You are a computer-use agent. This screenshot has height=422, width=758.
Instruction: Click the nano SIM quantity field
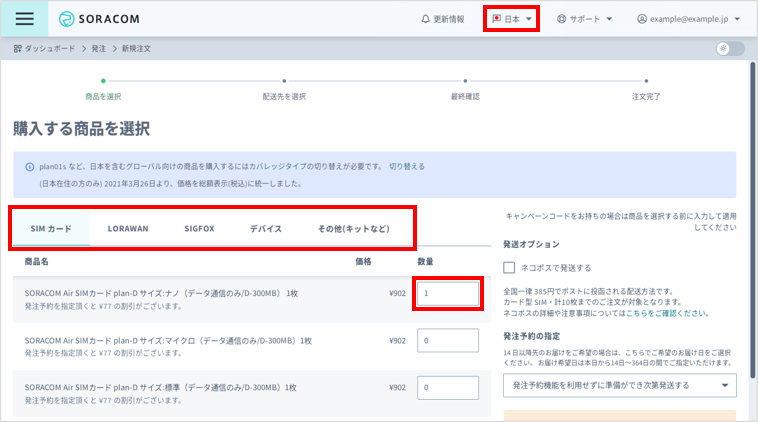pos(447,294)
